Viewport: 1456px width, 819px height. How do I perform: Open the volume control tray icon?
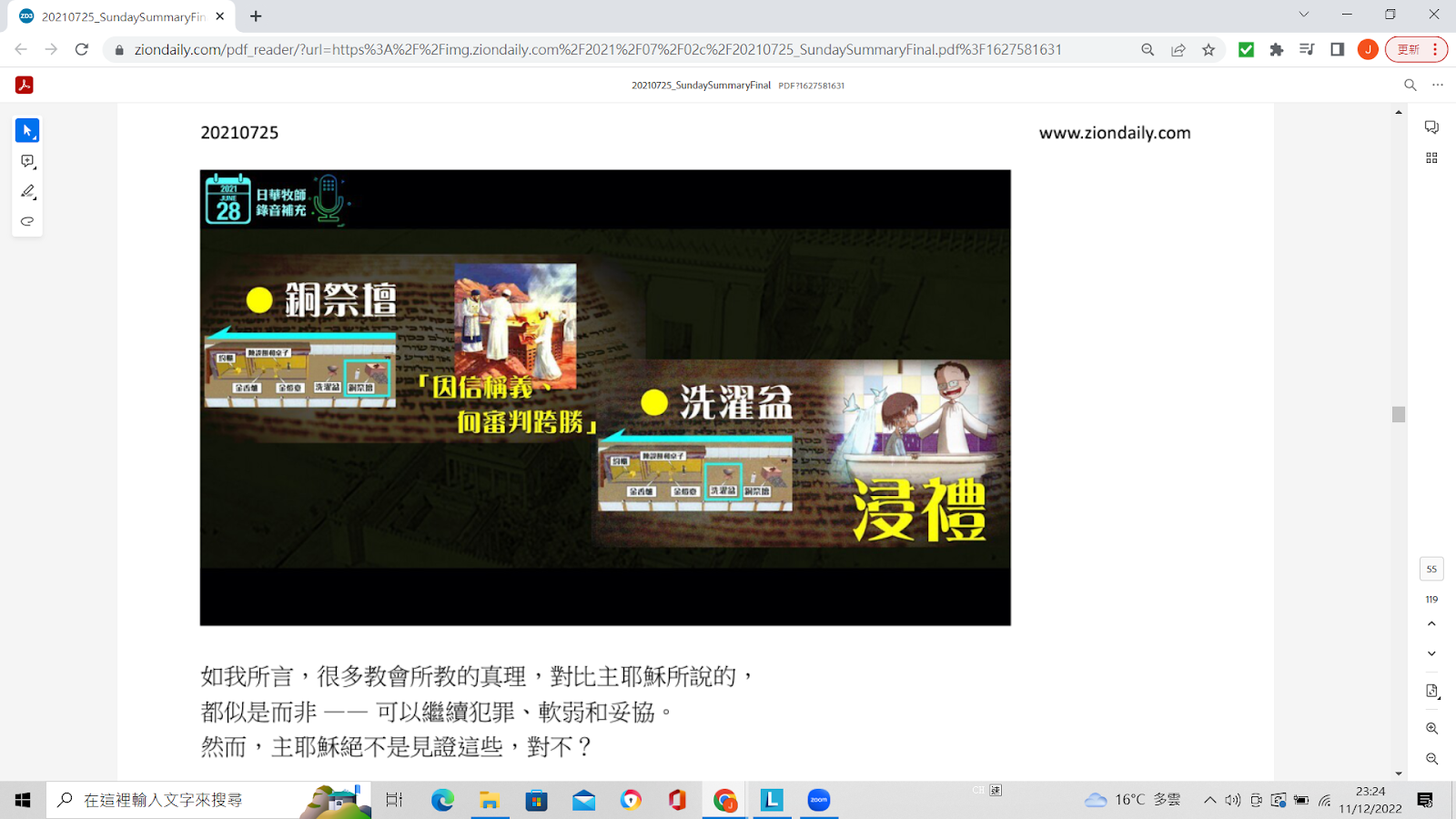pyautogui.click(x=1232, y=800)
